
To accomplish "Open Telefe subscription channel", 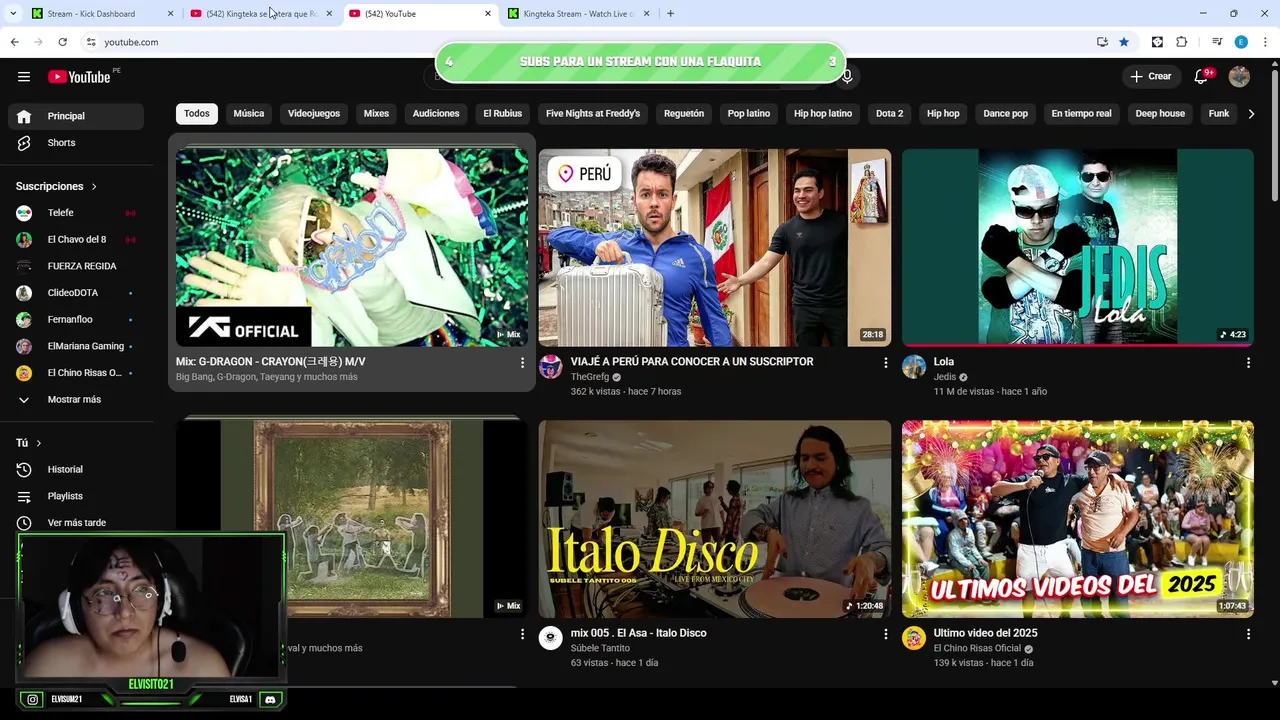I will coord(76,213).
